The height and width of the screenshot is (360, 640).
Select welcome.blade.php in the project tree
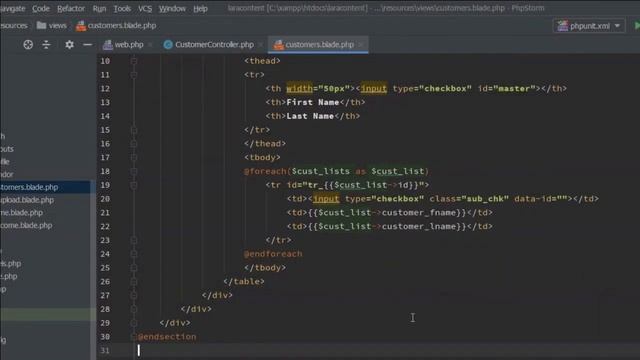coord(26,225)
